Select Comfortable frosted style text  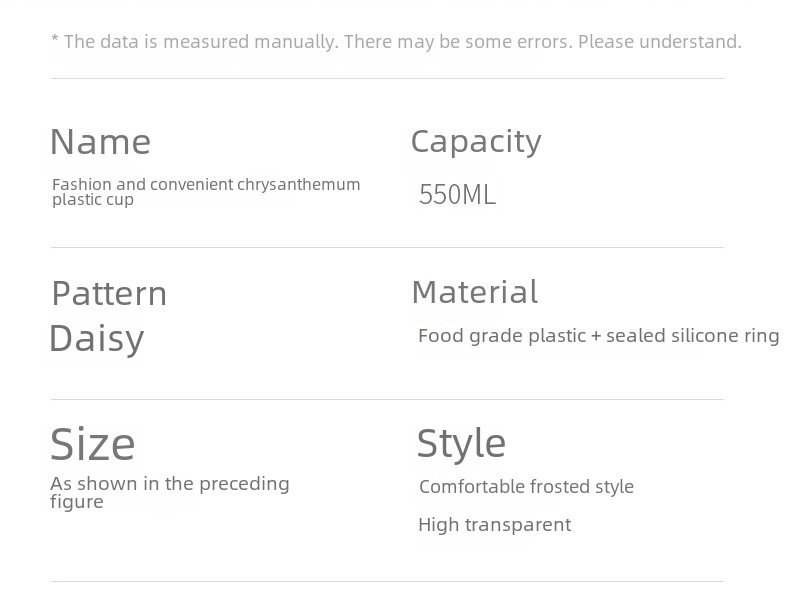[x=526, y=487]
